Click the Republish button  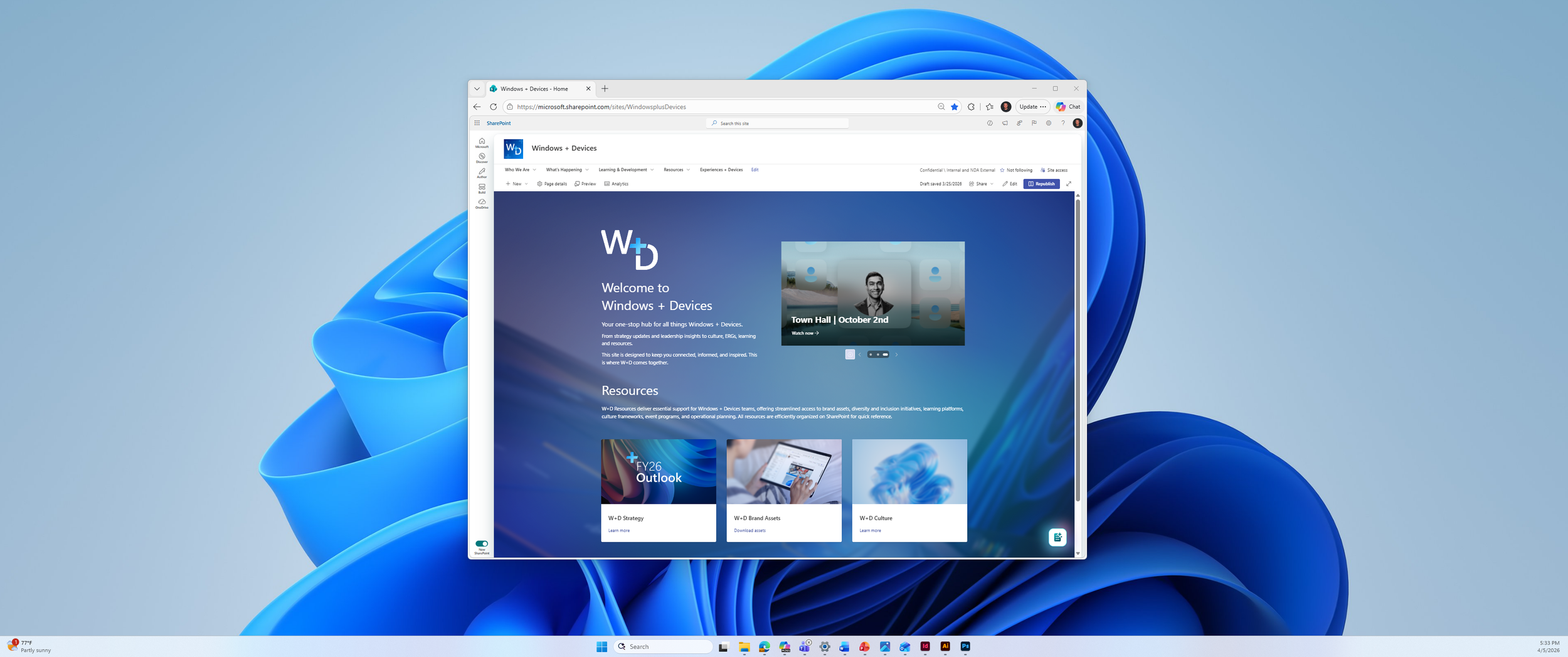[x=1042, y=184]
